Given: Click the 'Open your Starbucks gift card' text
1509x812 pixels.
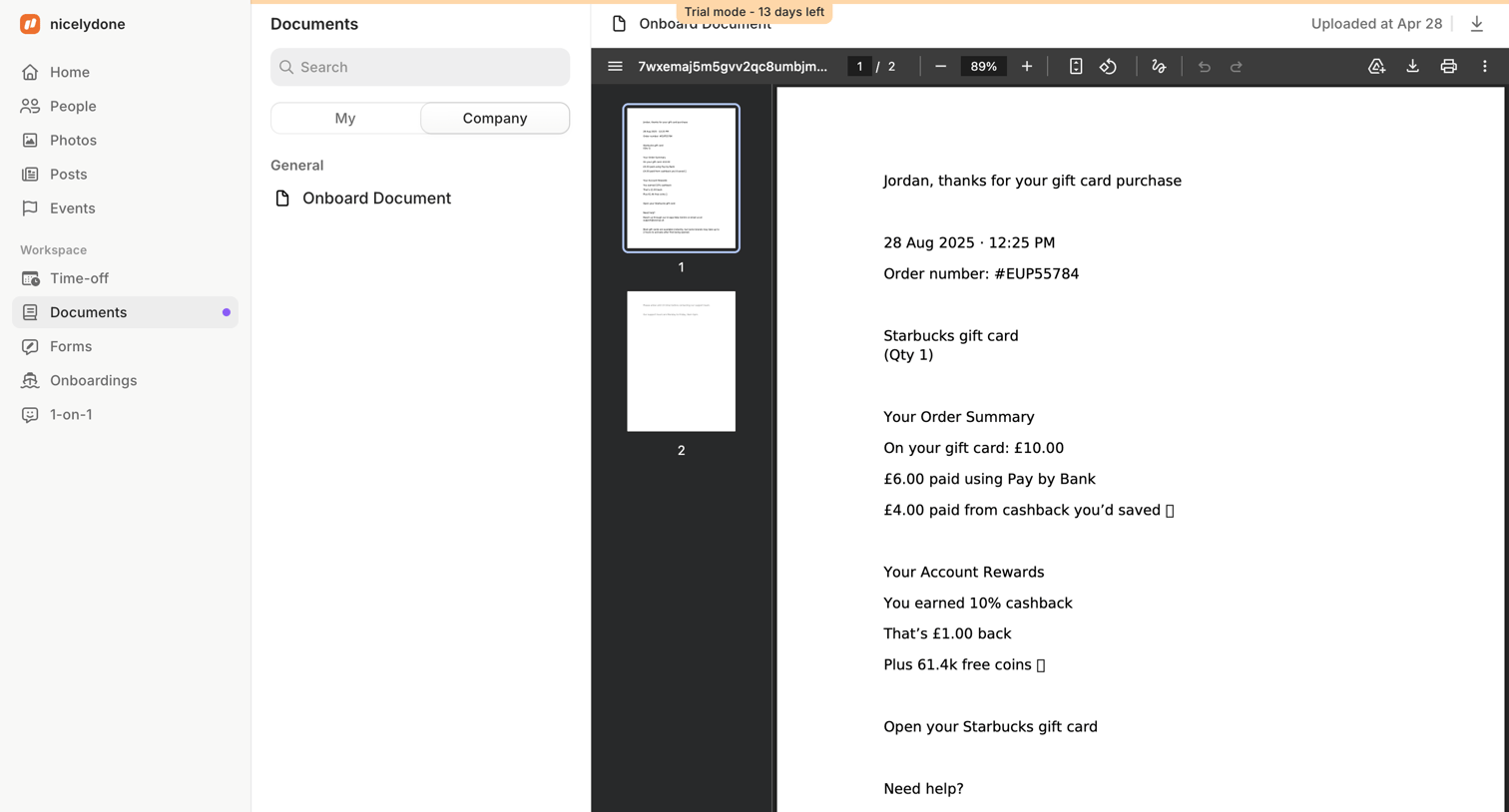Looking at the screenshot, I should click(990, 726).
